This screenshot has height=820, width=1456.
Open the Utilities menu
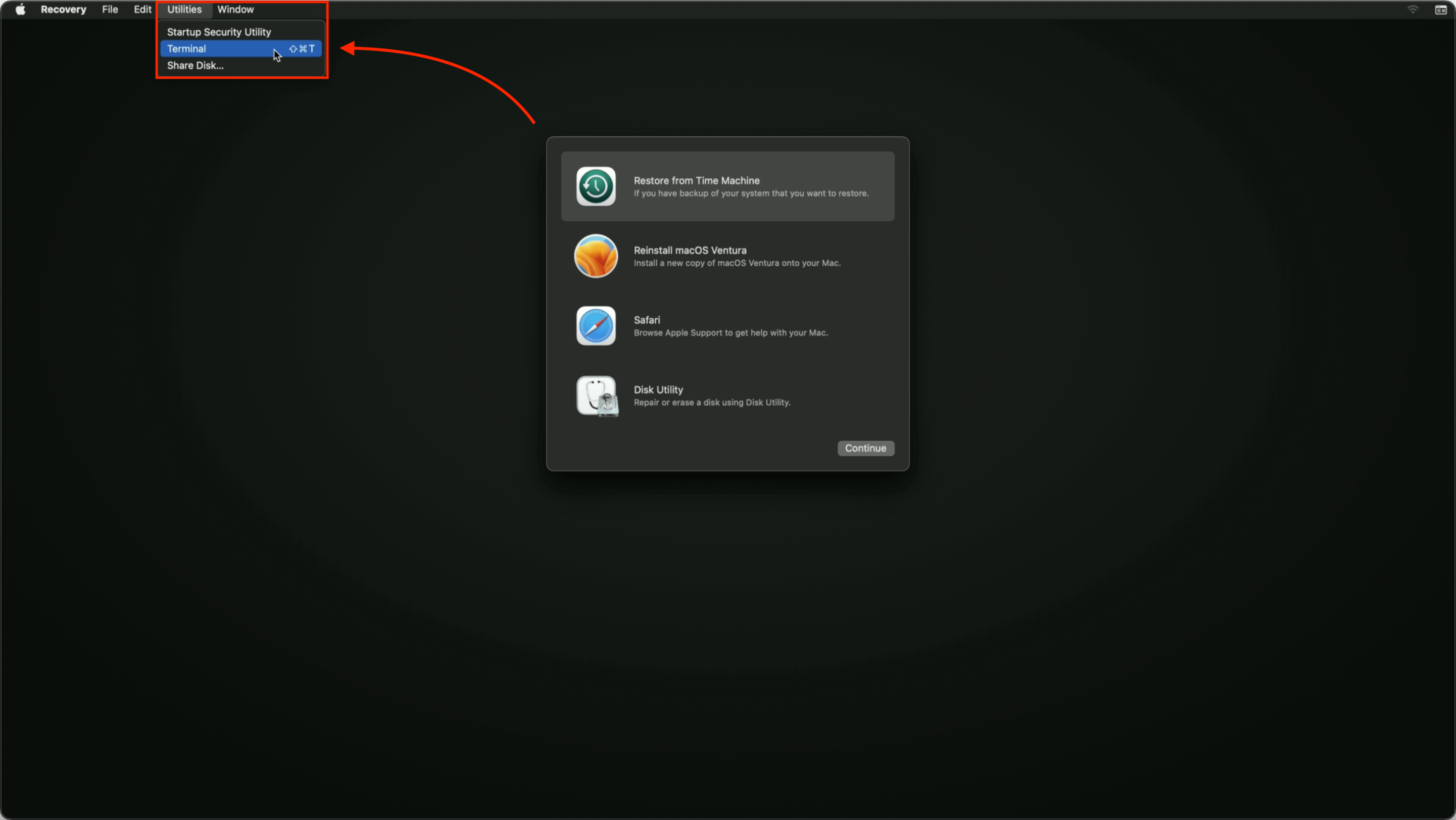click(184, 9)
